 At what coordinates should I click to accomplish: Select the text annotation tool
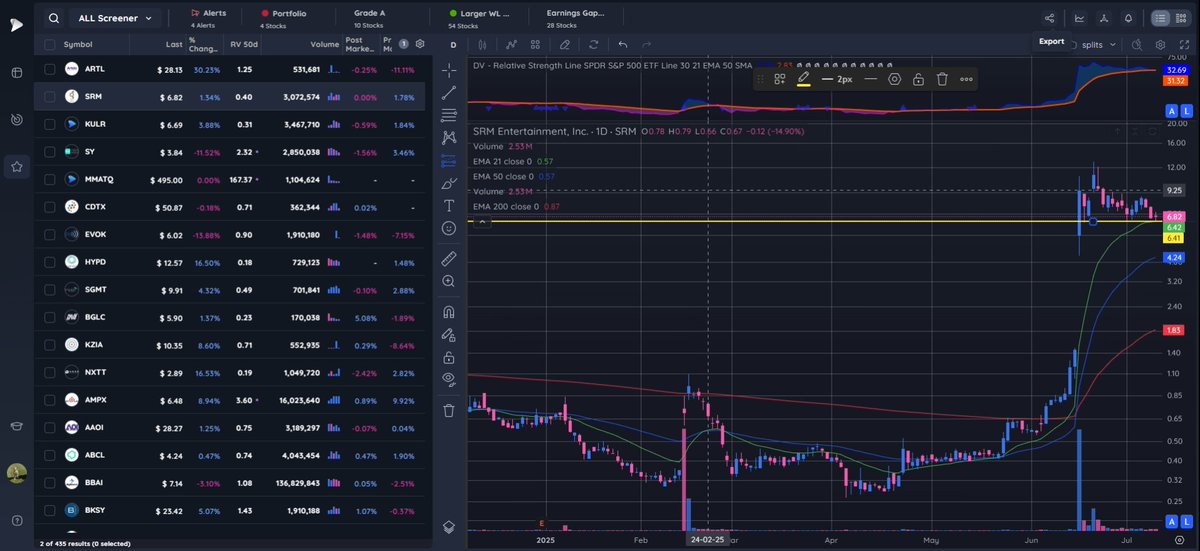449,206
